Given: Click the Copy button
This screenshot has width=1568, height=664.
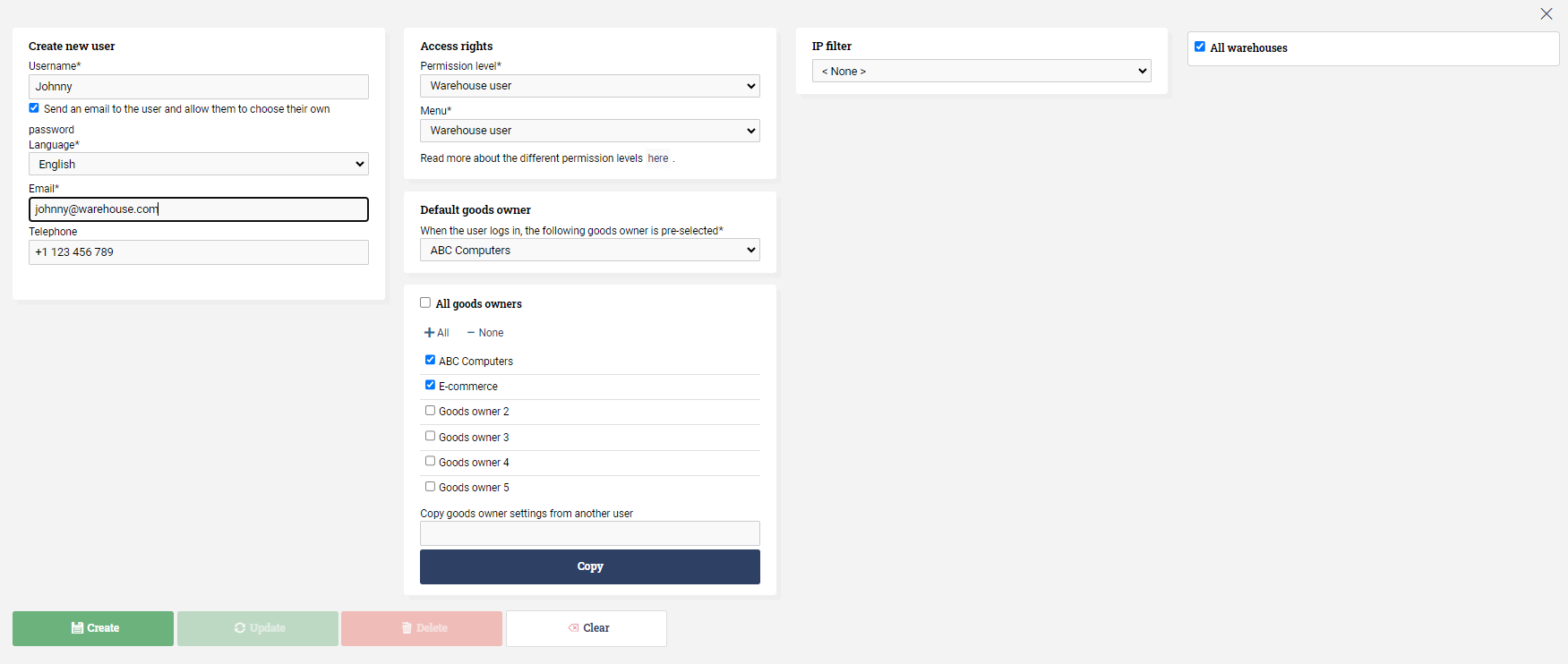Looking at the screenshot, I should click(x=590, y=566).
